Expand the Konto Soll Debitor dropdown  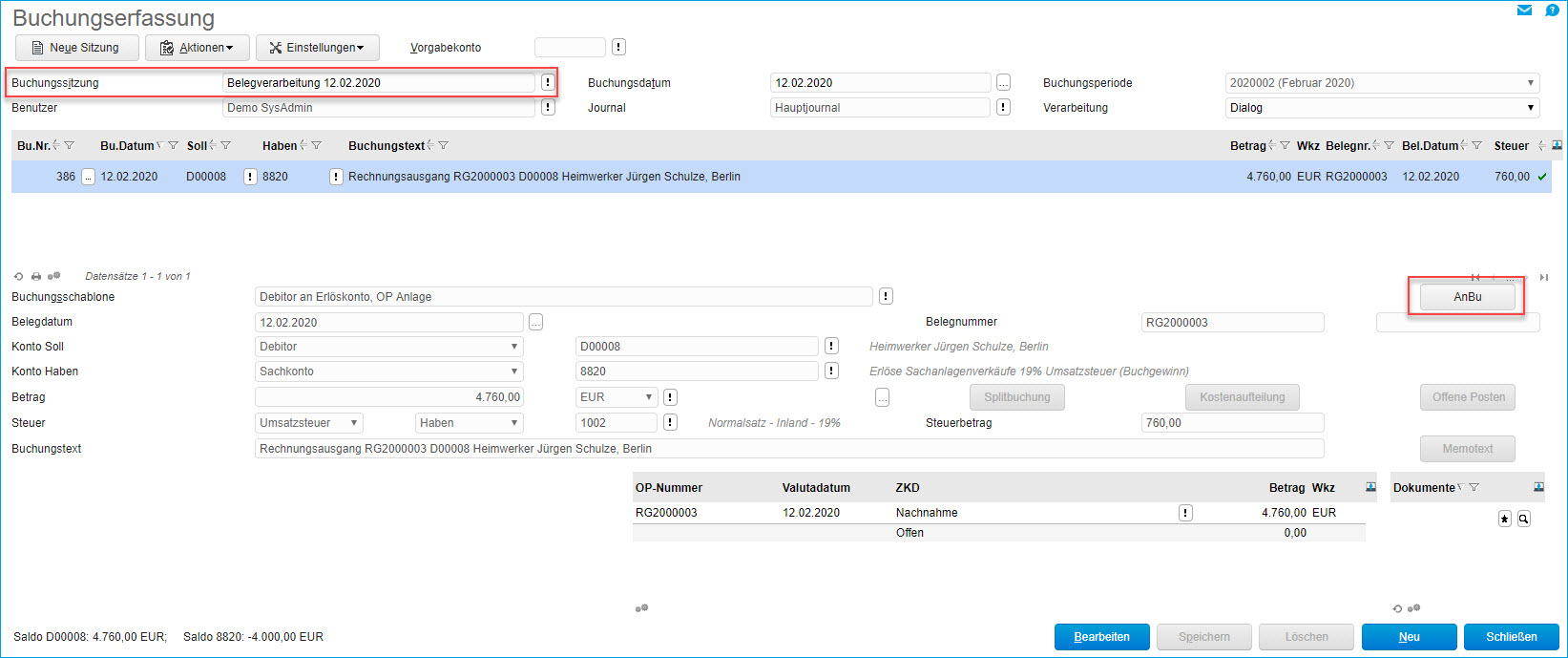tap(513, 347)
